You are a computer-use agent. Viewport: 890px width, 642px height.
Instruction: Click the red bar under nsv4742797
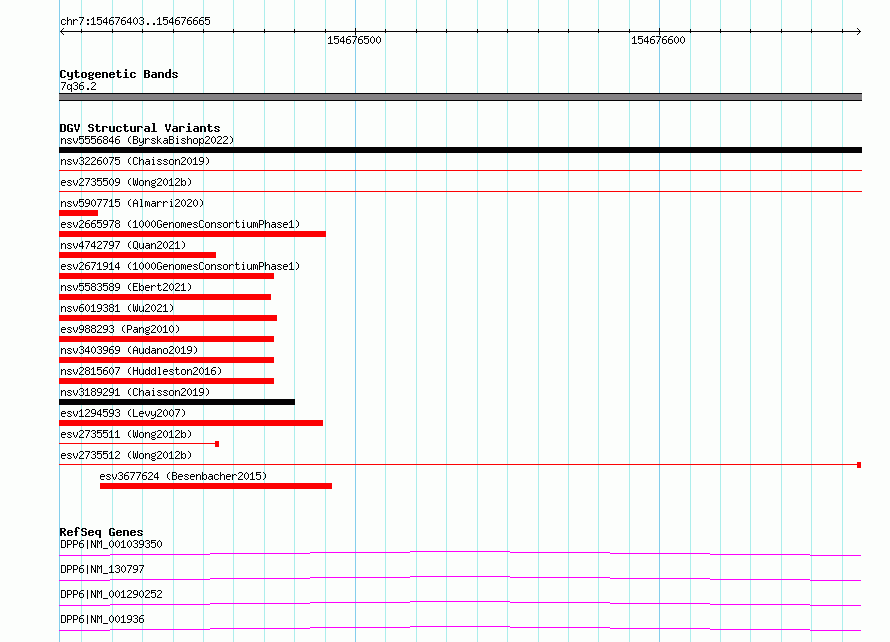pyautogui.click(x=137, y=255)
